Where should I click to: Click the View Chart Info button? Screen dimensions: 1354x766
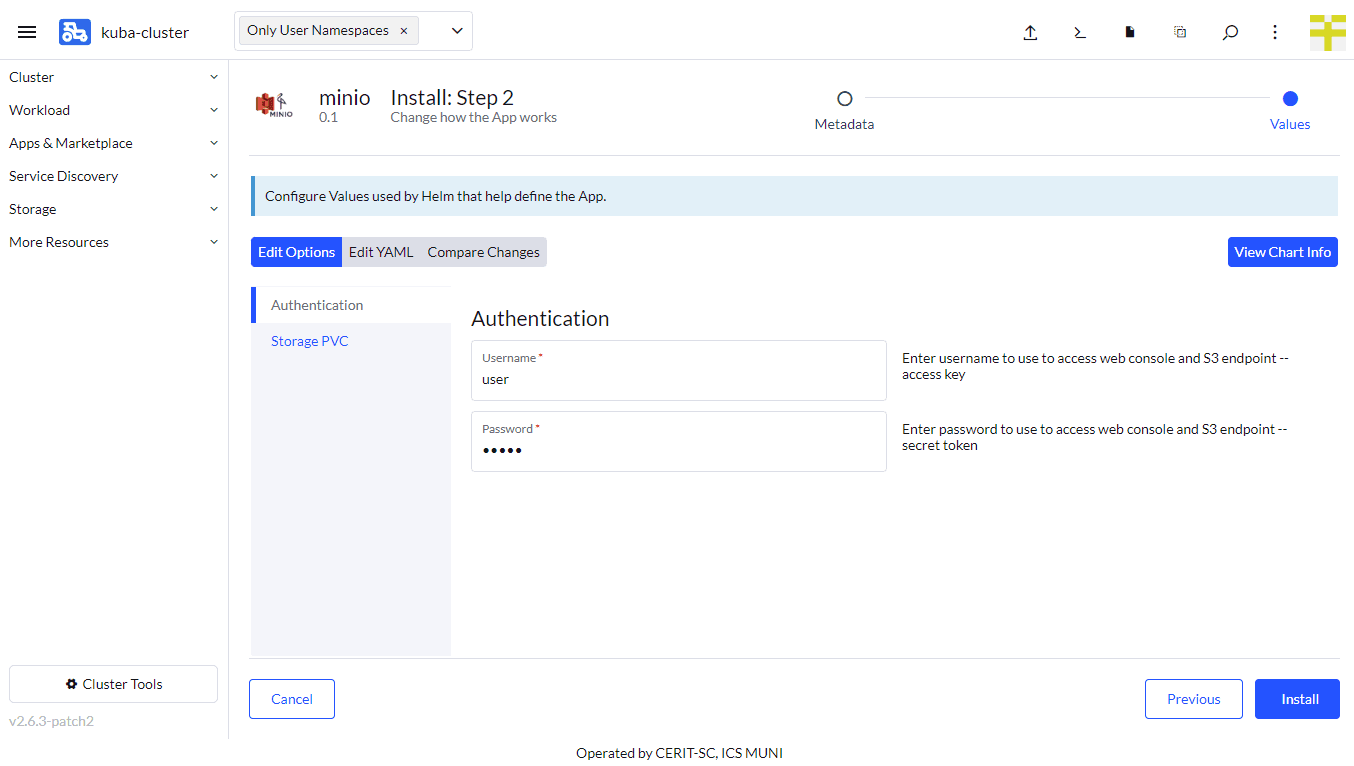click(x=1282, y=252)
